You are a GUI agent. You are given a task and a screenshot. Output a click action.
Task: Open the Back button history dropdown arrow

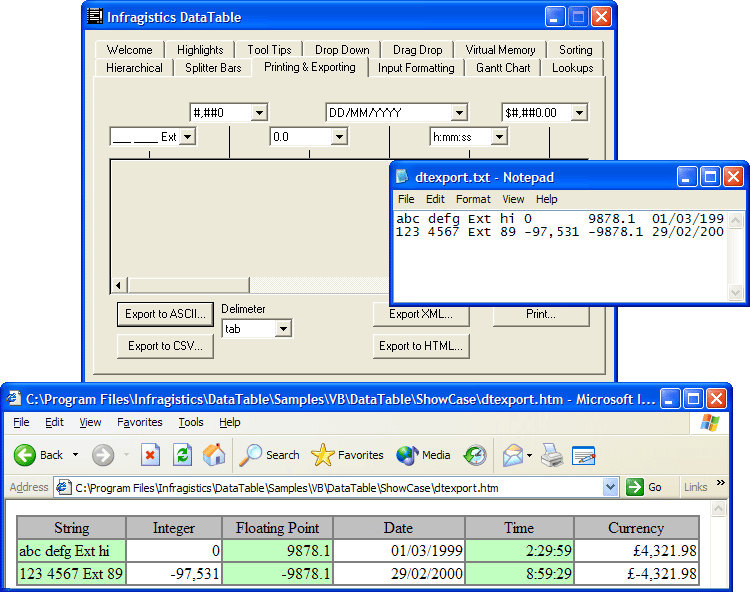click(76, 455)
